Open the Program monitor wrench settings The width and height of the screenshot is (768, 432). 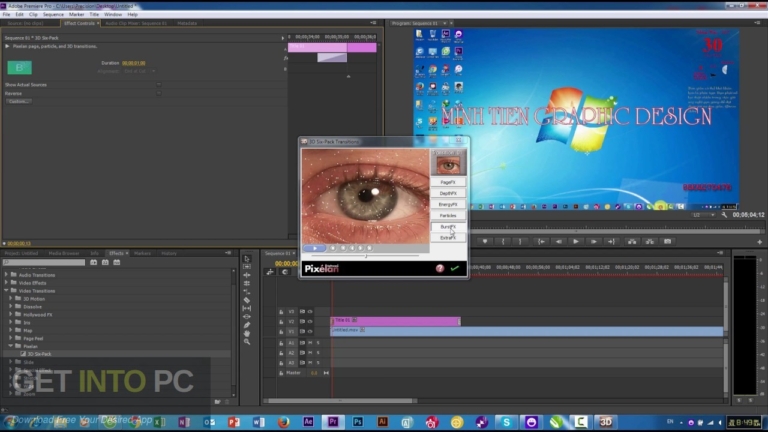click(x=724, y=215)
